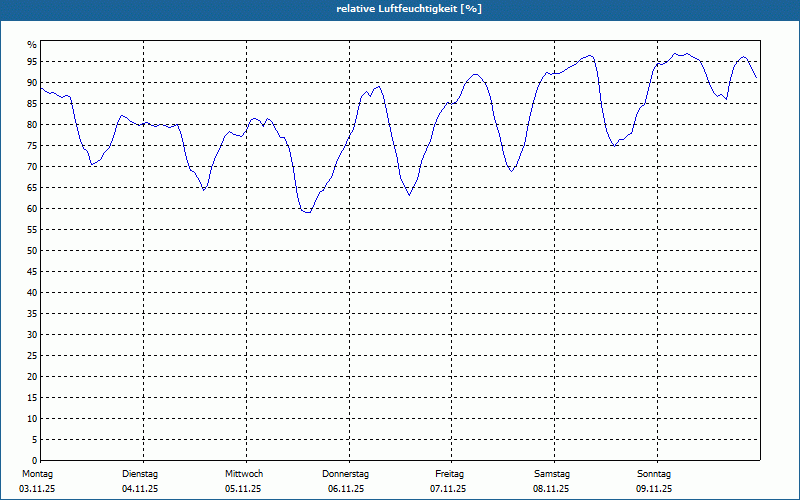800x500 pixels.
Task: Select the Samstag day label
Action: pos(552,474)
